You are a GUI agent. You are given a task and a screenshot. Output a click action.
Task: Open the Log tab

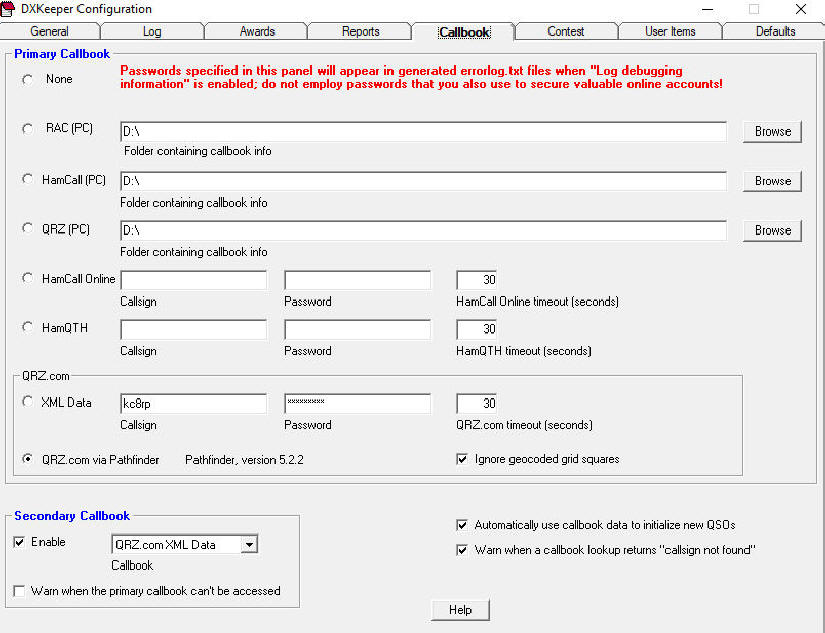(x=152, y=32)
